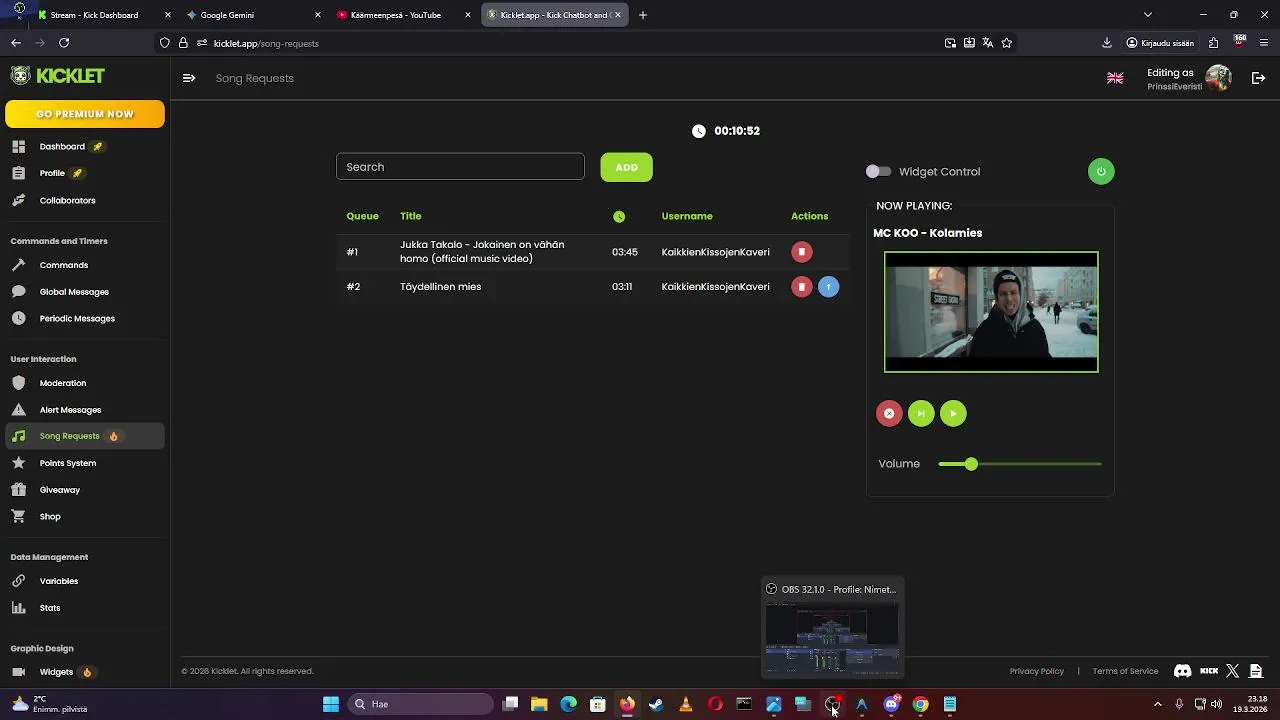Delete the Jukka Takalo song from queue

tap(801, 252)
